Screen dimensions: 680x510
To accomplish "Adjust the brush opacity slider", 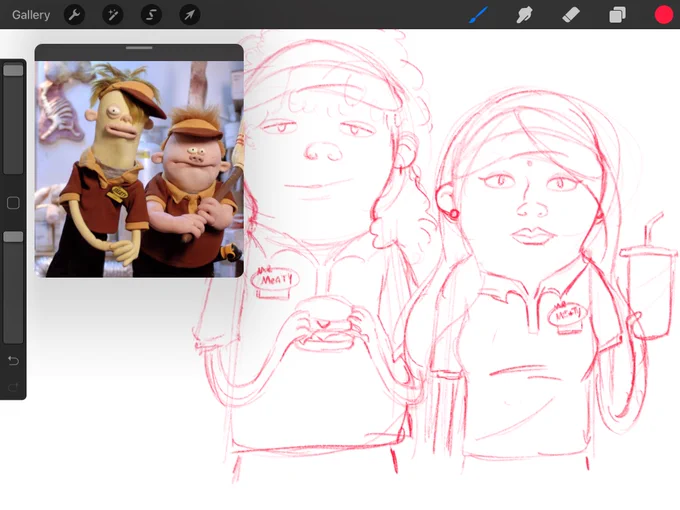I will [13, 287].
